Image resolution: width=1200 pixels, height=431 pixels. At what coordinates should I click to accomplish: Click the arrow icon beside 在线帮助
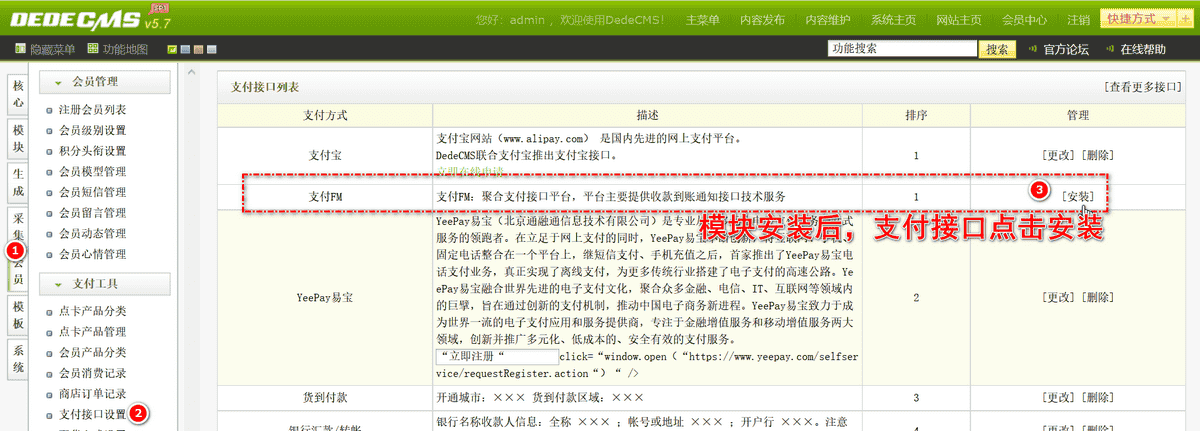coord(1108,49)
